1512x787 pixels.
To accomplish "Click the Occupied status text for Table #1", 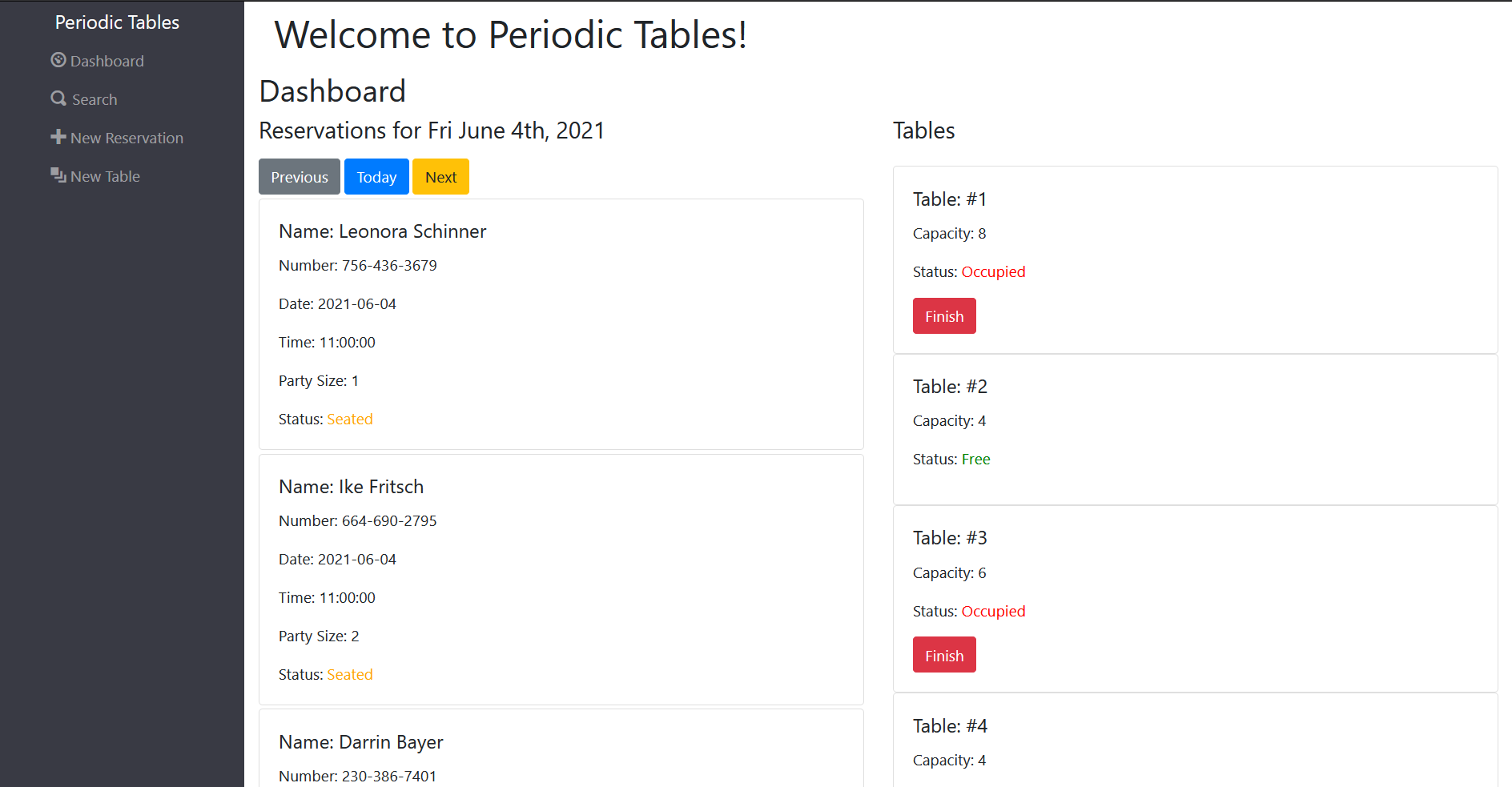I will [x=993, y=271].
